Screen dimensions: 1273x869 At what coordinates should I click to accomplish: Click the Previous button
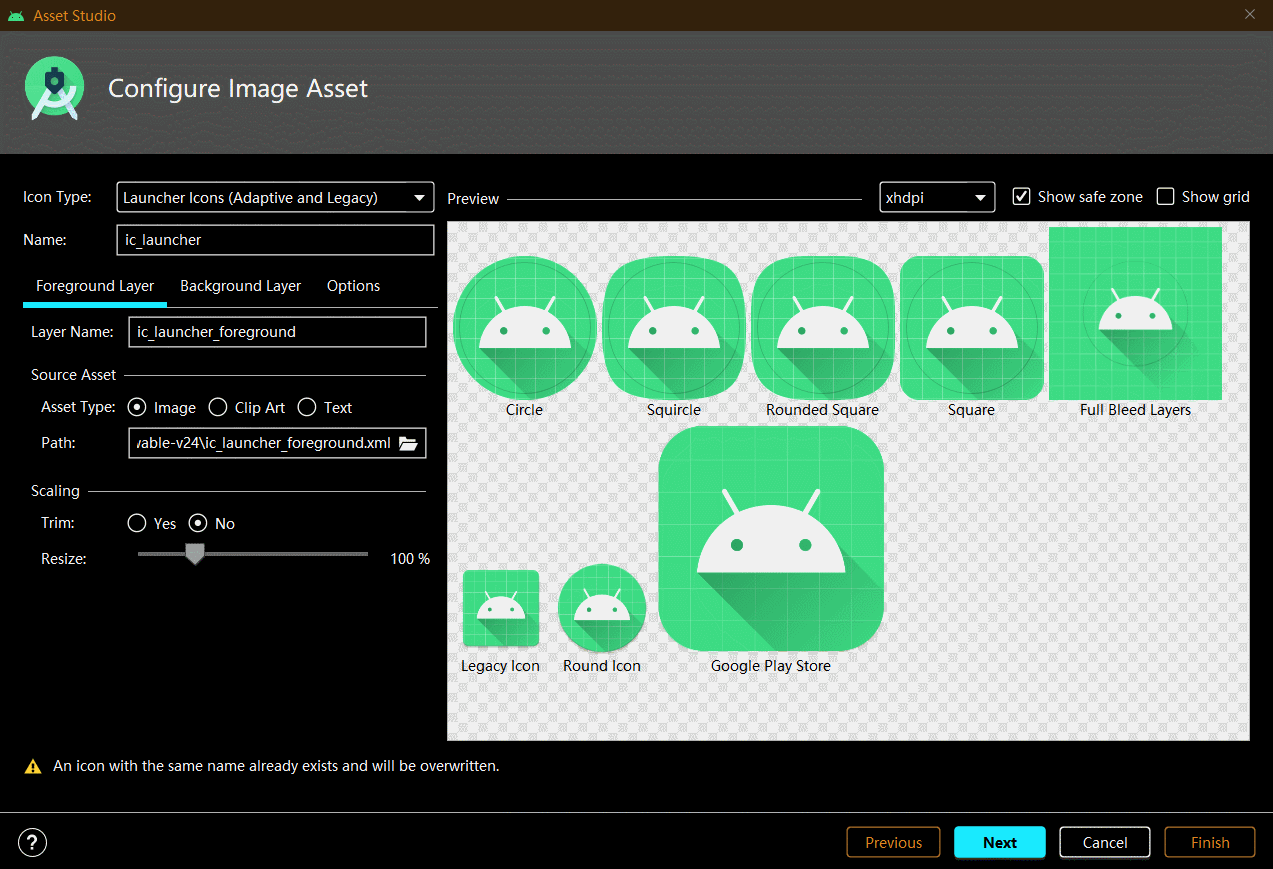[x=893, y=842]
